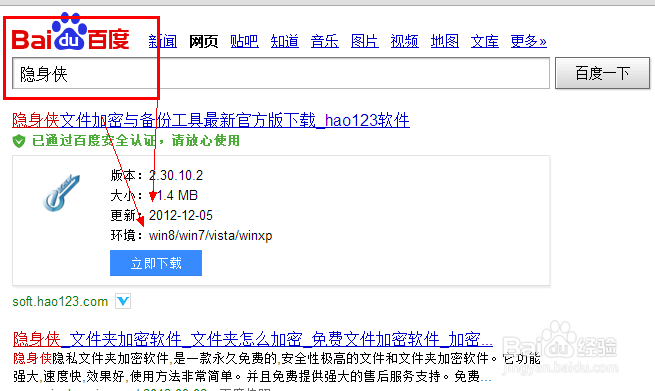The width and height of the screenshot is (655, 391).
Task: Click update date 2012-12-05
Action: click(x=181, y=216)
